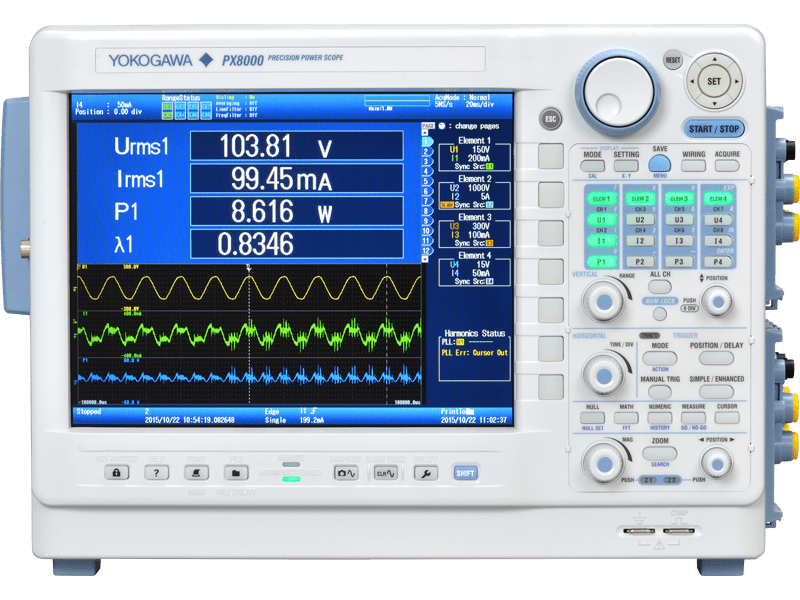Click the Urms1 value 103.81 V
This screenshot has height=600, width=800.
point(297,146)
